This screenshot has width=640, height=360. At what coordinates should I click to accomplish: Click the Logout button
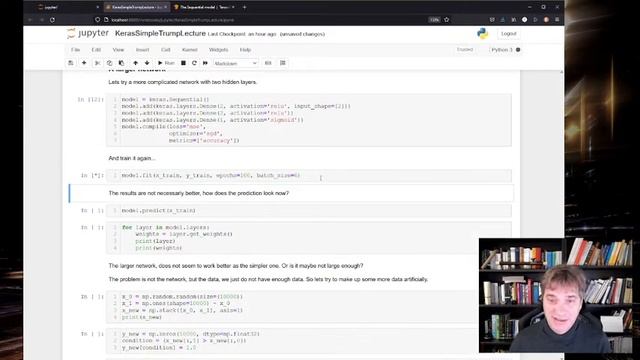point(509,34)
